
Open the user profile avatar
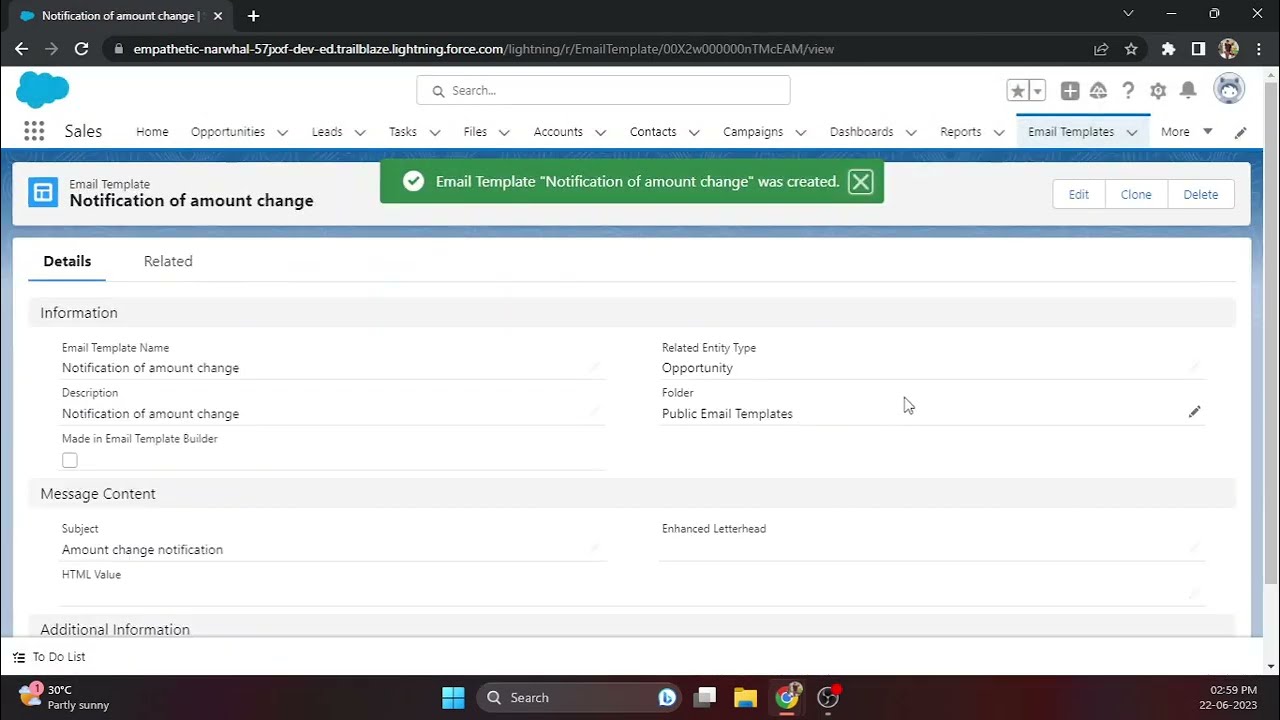[x=1229, y=89]
